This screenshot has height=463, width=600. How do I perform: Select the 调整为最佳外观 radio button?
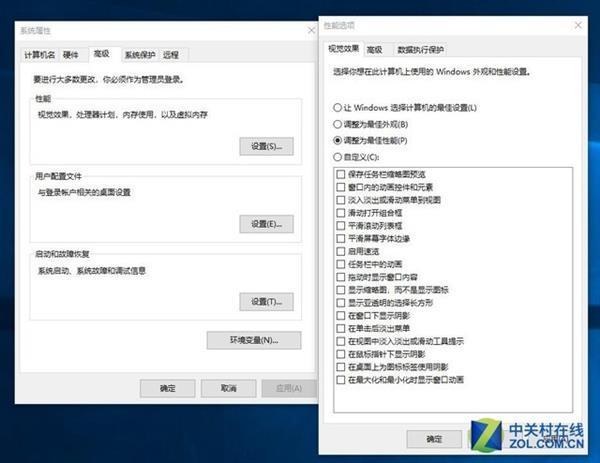[x=337, y=124]
